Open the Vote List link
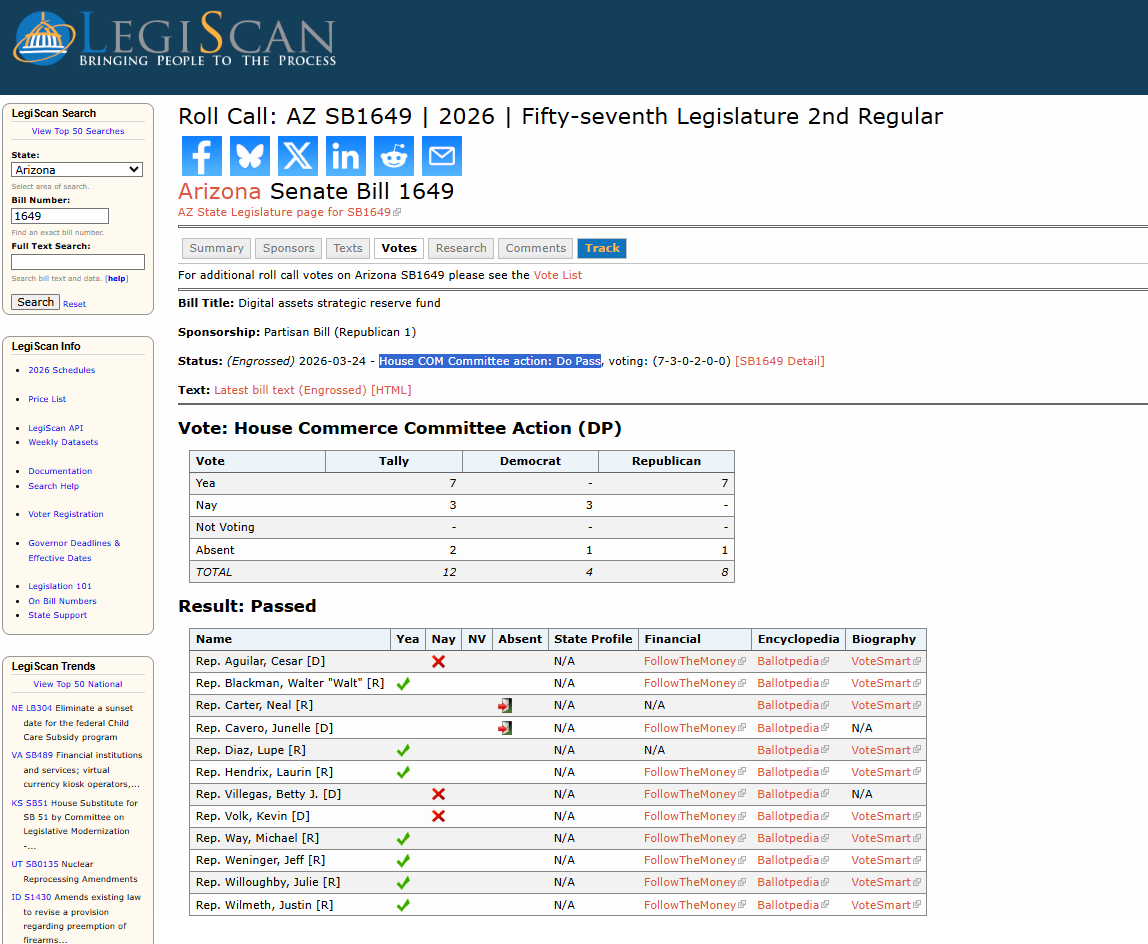Viewport: 1148px width, 944px height. [x=557, y=275]
